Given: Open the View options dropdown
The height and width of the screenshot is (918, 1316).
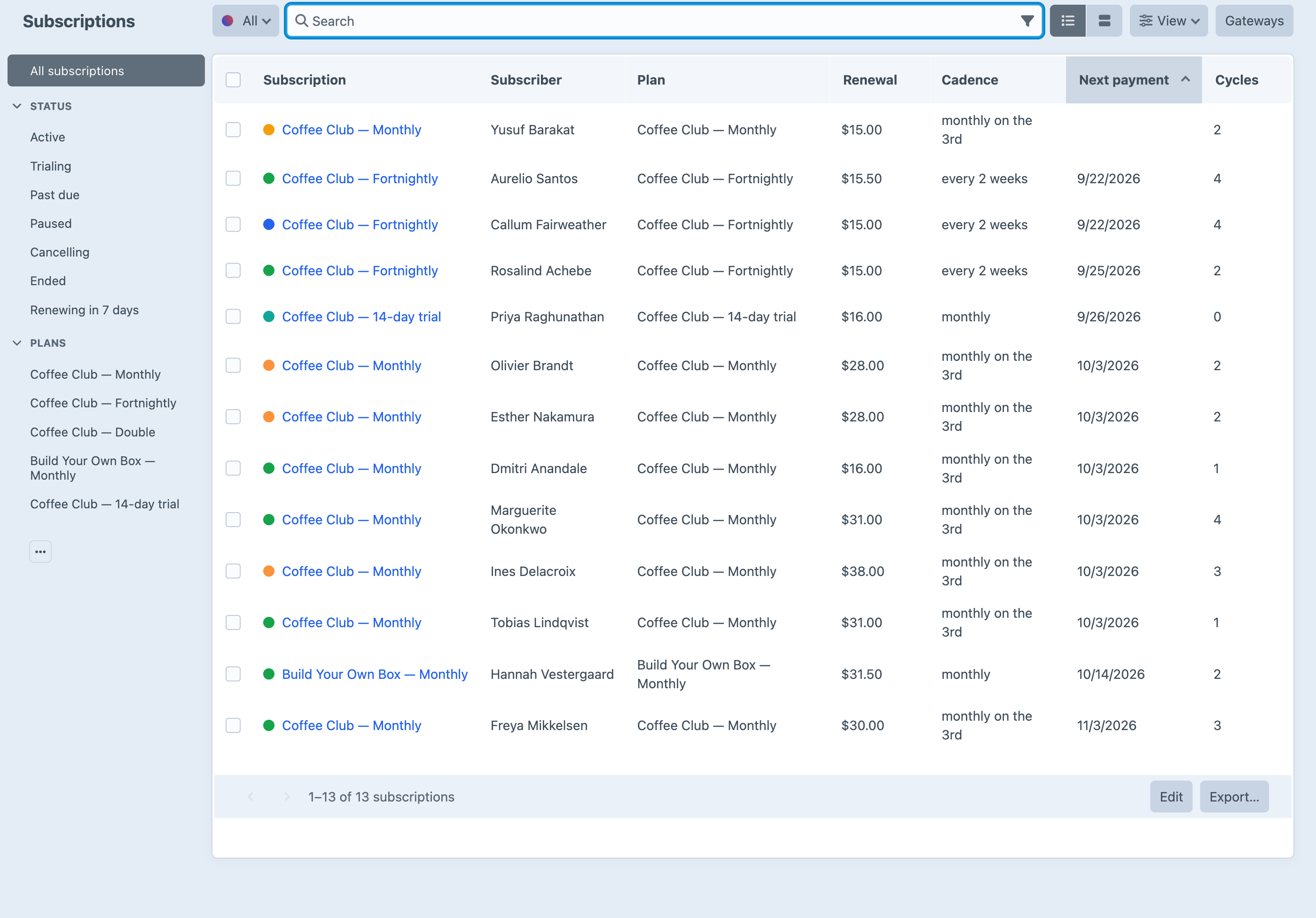Looking at the screenshot, I should click(x=1168, y=21).
